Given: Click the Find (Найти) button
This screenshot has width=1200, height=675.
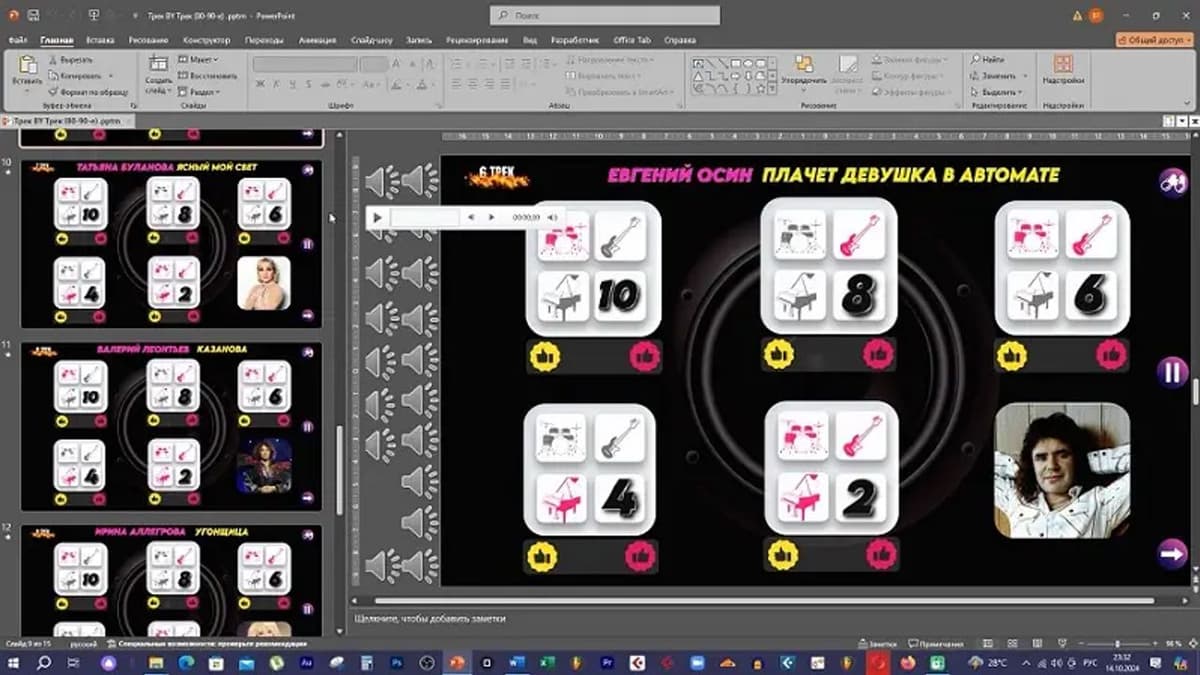Looking at the screenshot, I should (988, 60).
